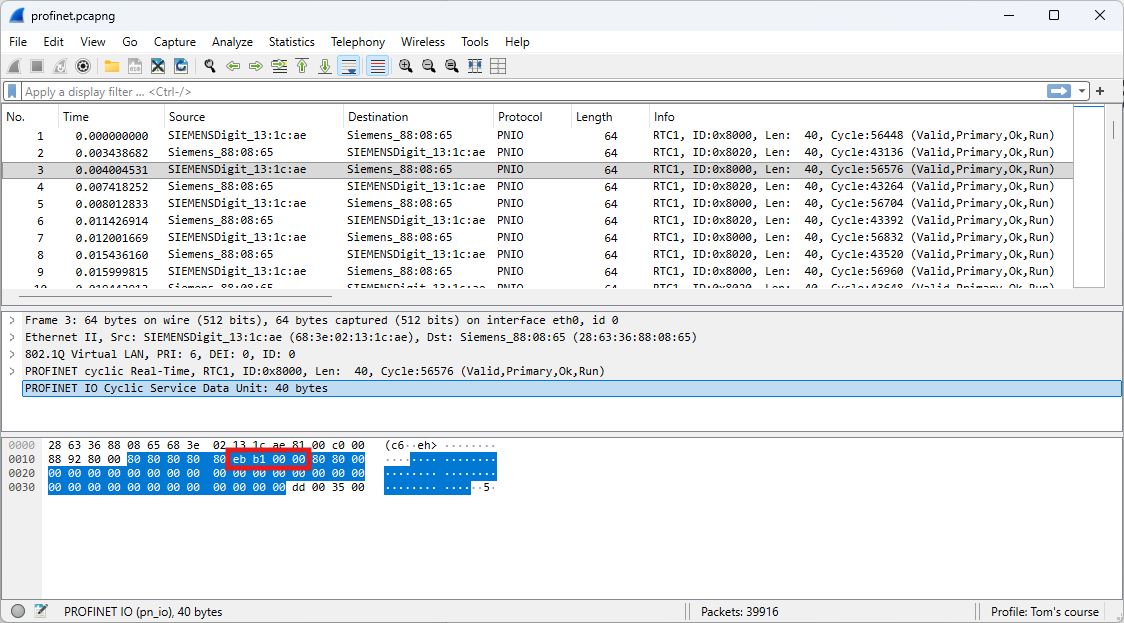Open the capture options gear icon
The width and height of the screenshot is (1124, 623).
(83, 66)
